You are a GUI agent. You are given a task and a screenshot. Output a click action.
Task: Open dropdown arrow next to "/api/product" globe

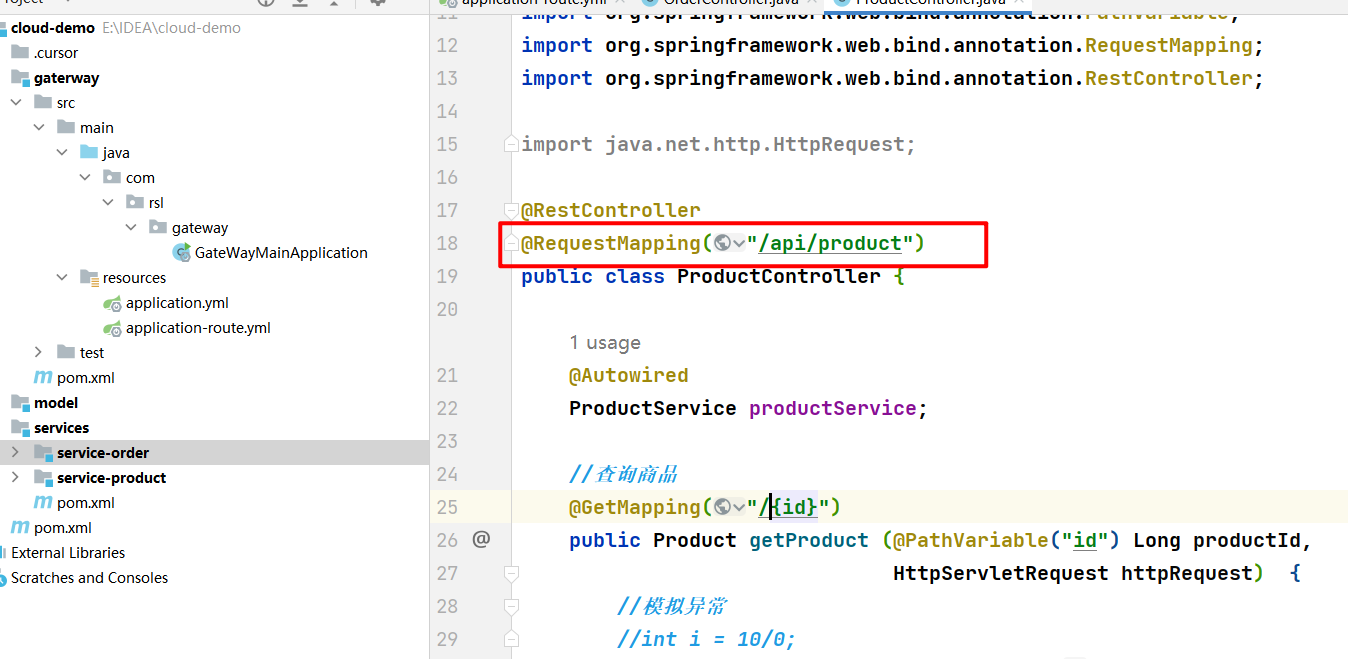click(739, 243)
